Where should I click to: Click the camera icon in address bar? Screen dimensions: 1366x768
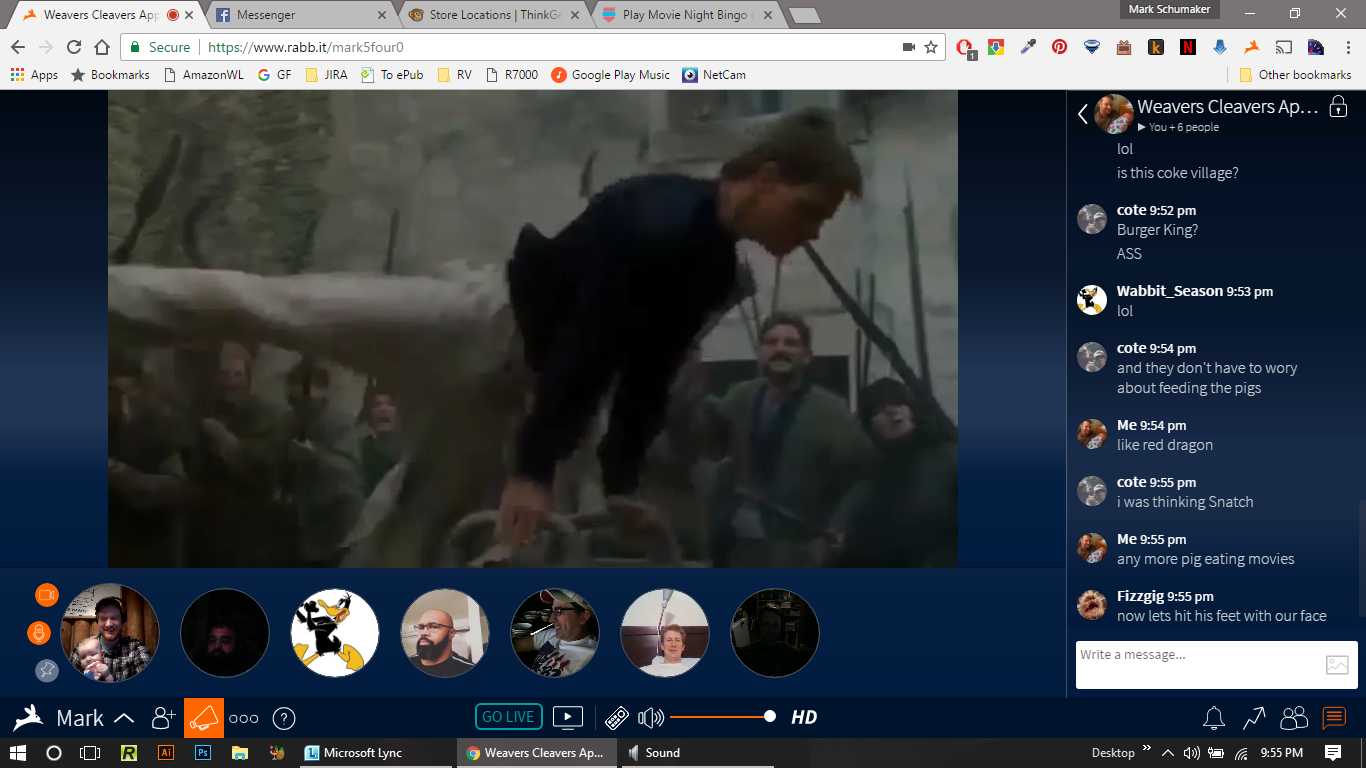[909, 47]
